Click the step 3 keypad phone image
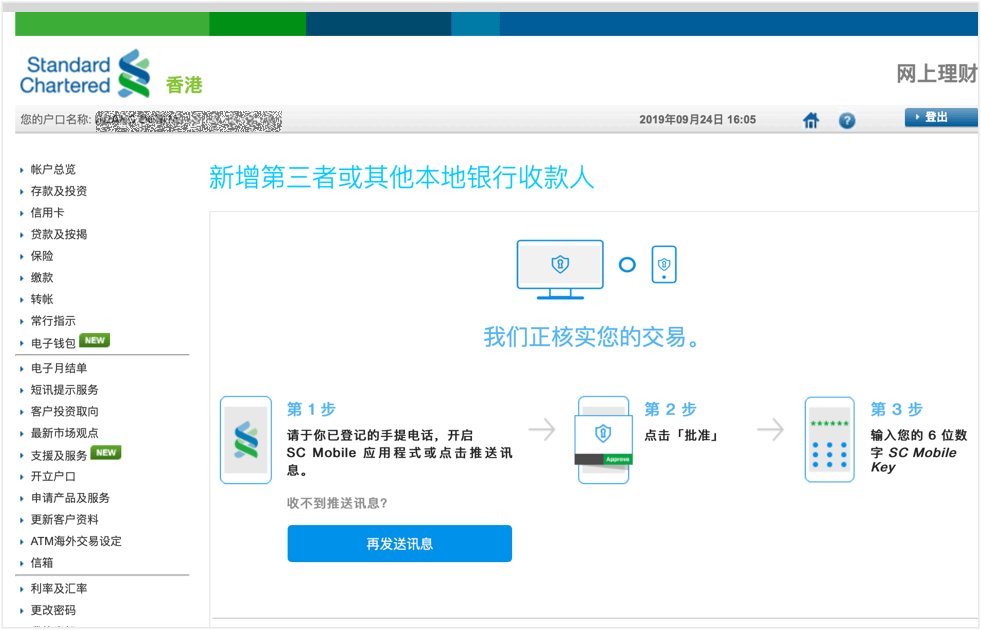 (x=830, y=440)
